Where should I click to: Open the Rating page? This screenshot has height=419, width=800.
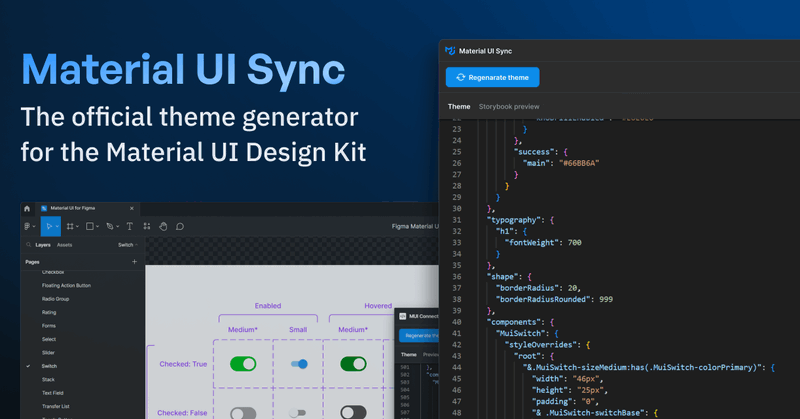pyautogui.click(x=49, y=312)
